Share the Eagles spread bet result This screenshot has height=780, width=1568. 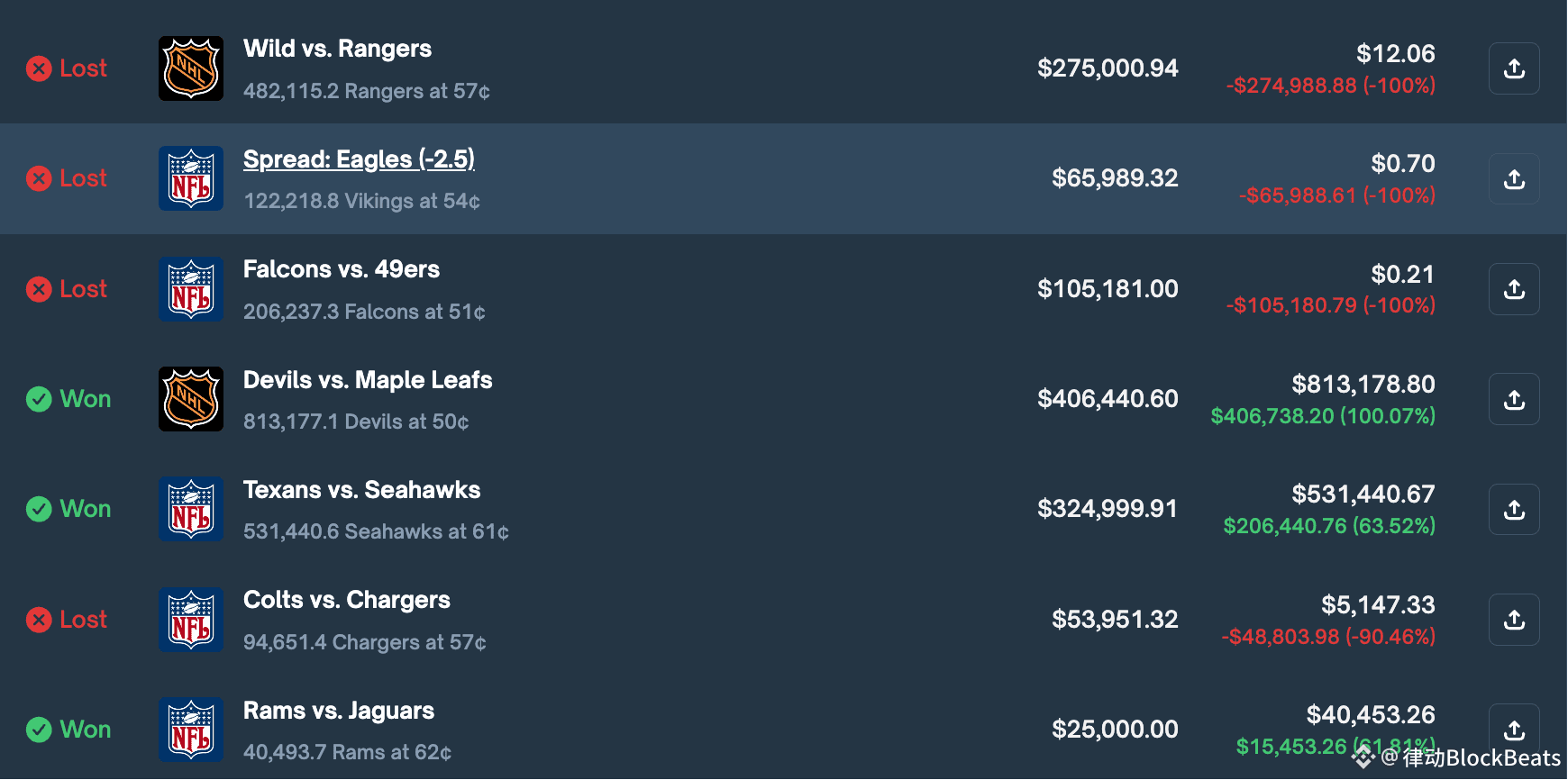[x=1514, y=178]
